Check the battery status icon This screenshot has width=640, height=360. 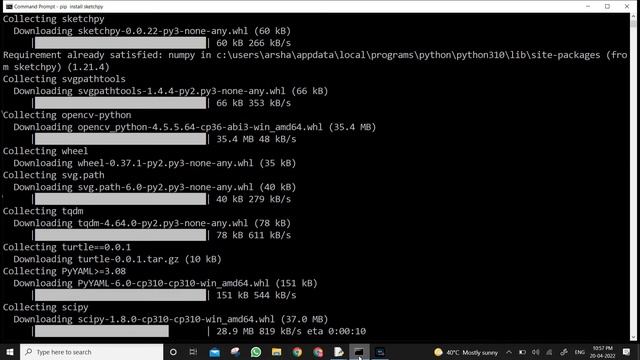tap(522, 352)
